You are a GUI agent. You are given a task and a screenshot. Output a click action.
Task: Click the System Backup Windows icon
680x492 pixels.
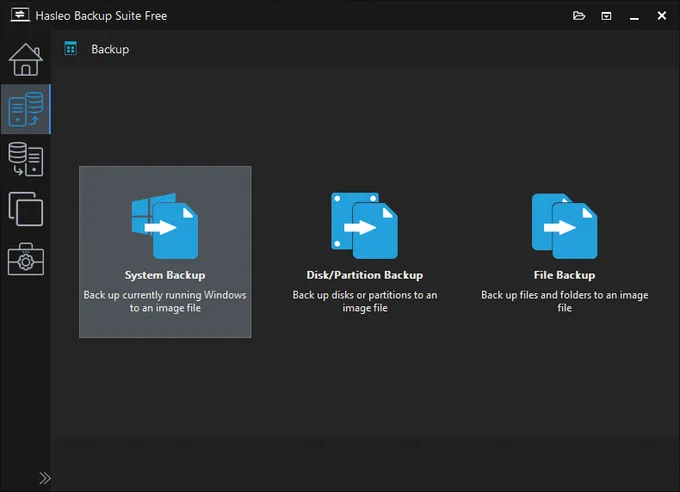click(x=165, y=226)
